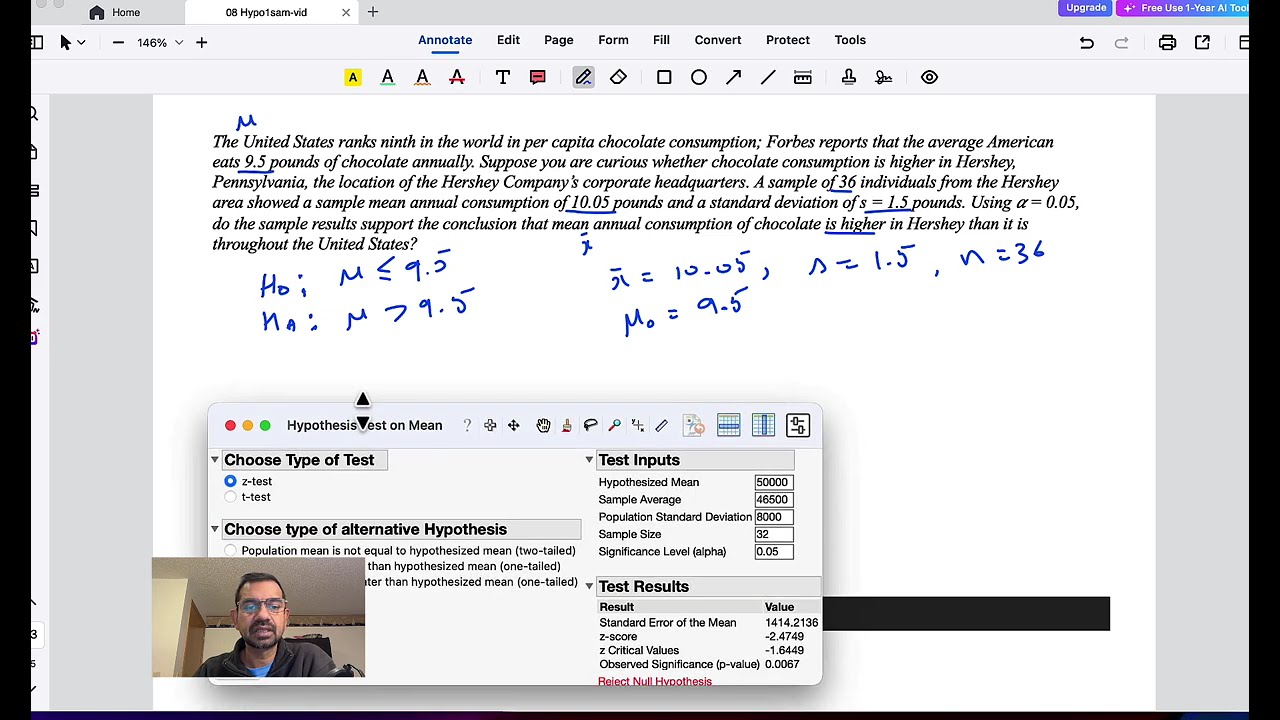The width and height of the screenshot is (1280, 720).
Task: Edit the Population Standard Deviation field
Action: tap(774, 517)
